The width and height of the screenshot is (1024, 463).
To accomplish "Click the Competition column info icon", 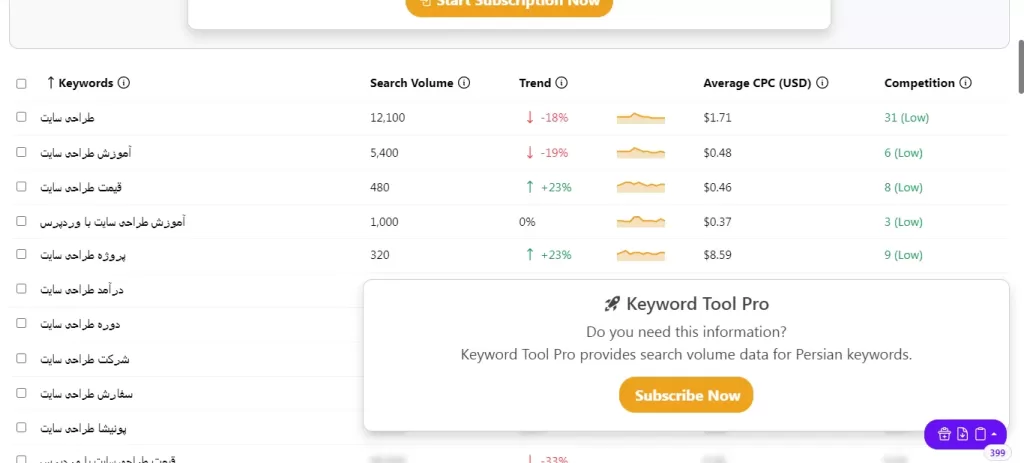I will [966, 83].
